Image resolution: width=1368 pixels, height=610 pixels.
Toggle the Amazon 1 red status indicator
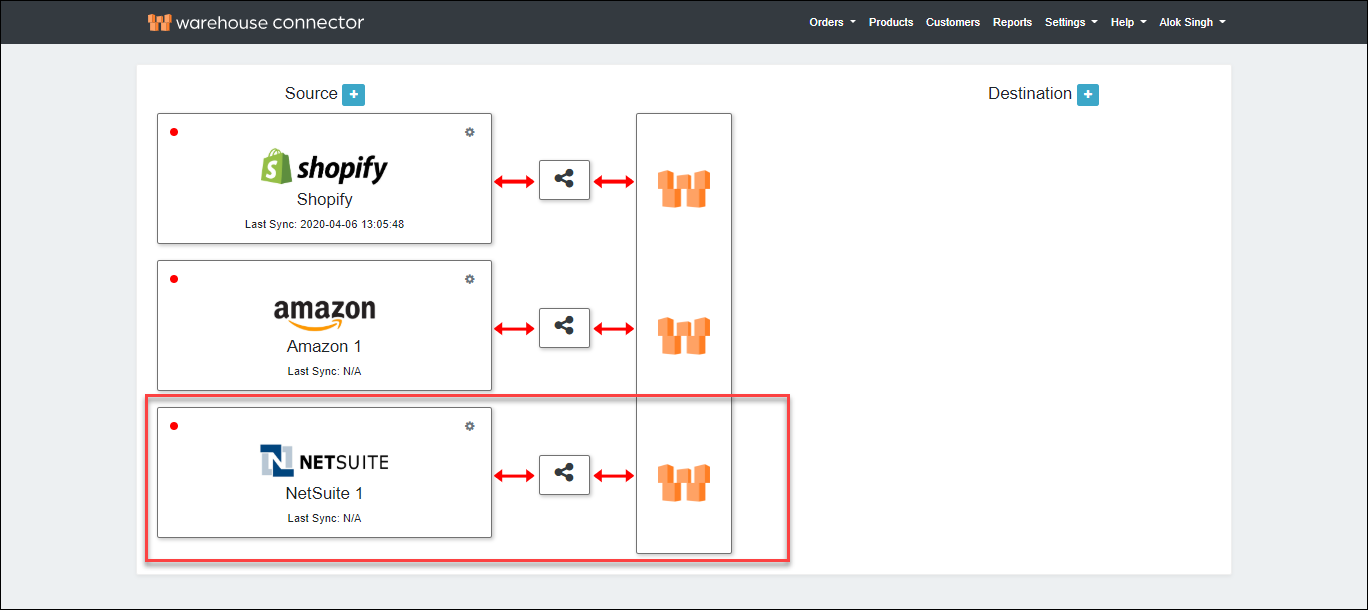click(x=174, y=279)
